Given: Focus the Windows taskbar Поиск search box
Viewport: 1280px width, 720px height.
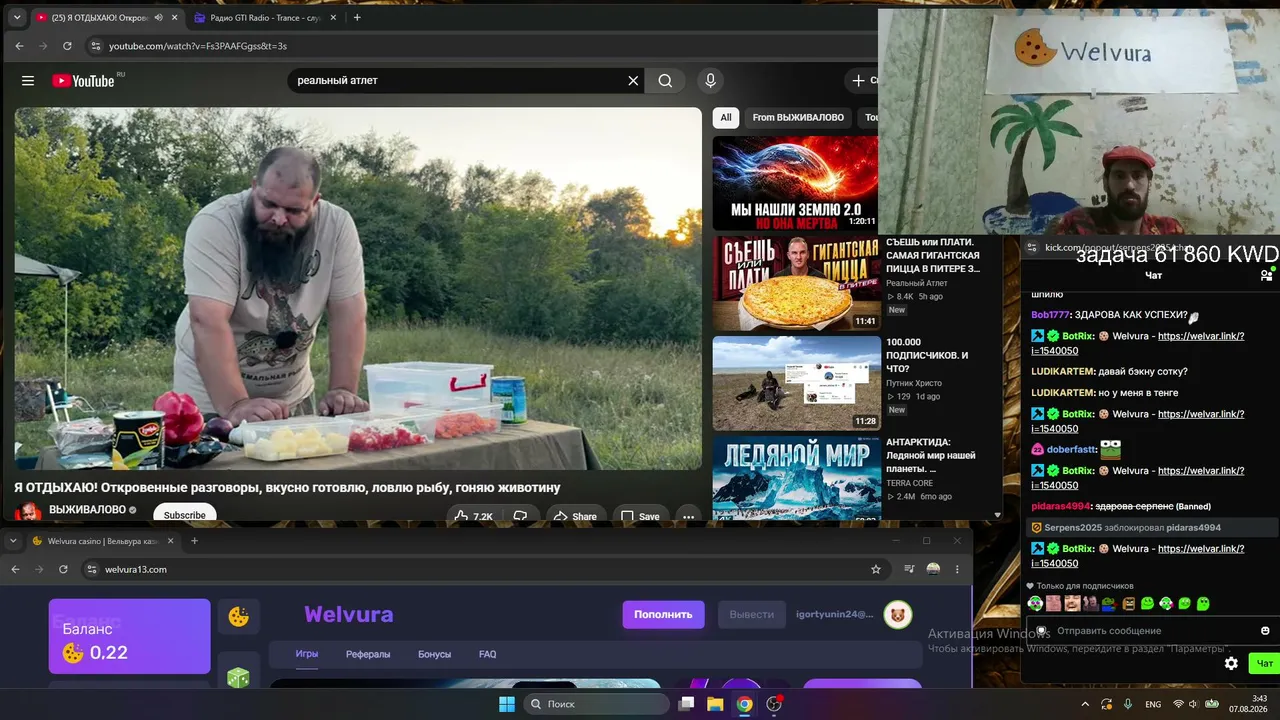Looking at the screenshot, I should pos(596,704).
